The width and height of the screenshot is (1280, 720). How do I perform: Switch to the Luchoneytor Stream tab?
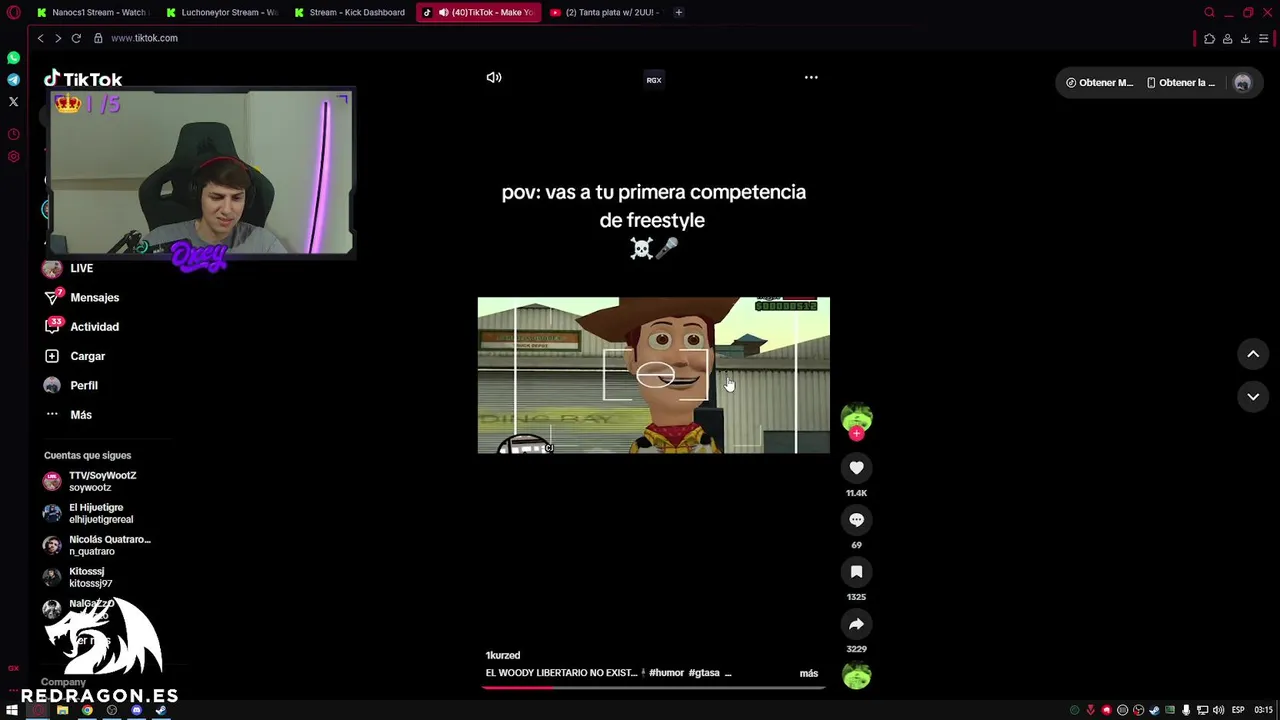tap(222, 12)
